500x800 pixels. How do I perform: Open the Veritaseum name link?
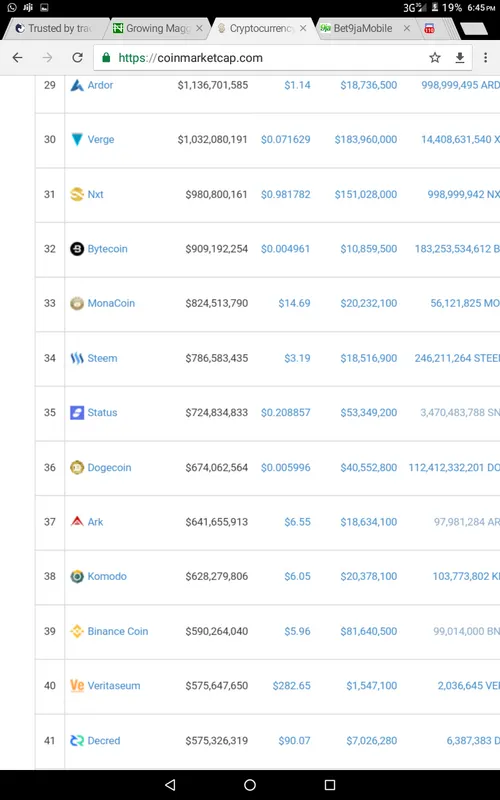[x=114, y=686]
